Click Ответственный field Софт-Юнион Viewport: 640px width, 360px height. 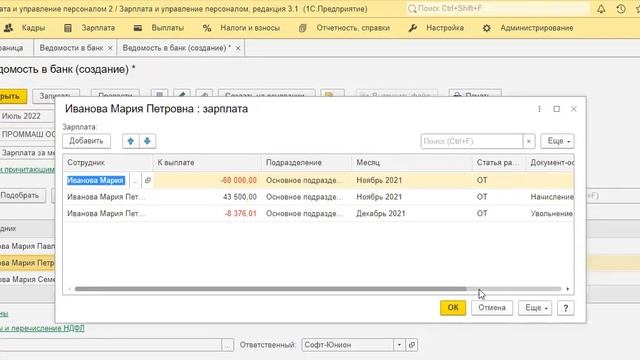pos(348,345)
